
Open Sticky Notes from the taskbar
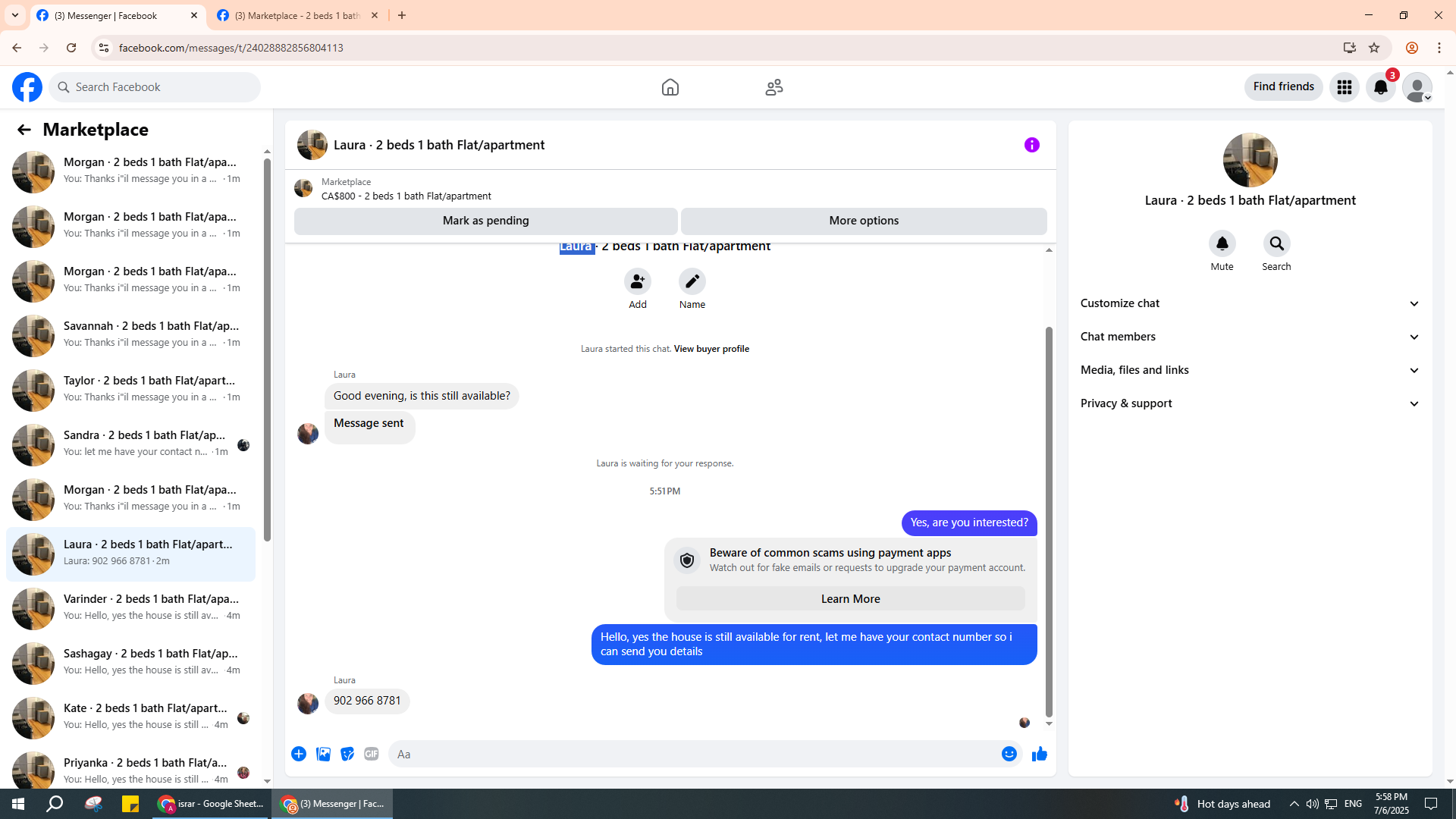point(130,804)
